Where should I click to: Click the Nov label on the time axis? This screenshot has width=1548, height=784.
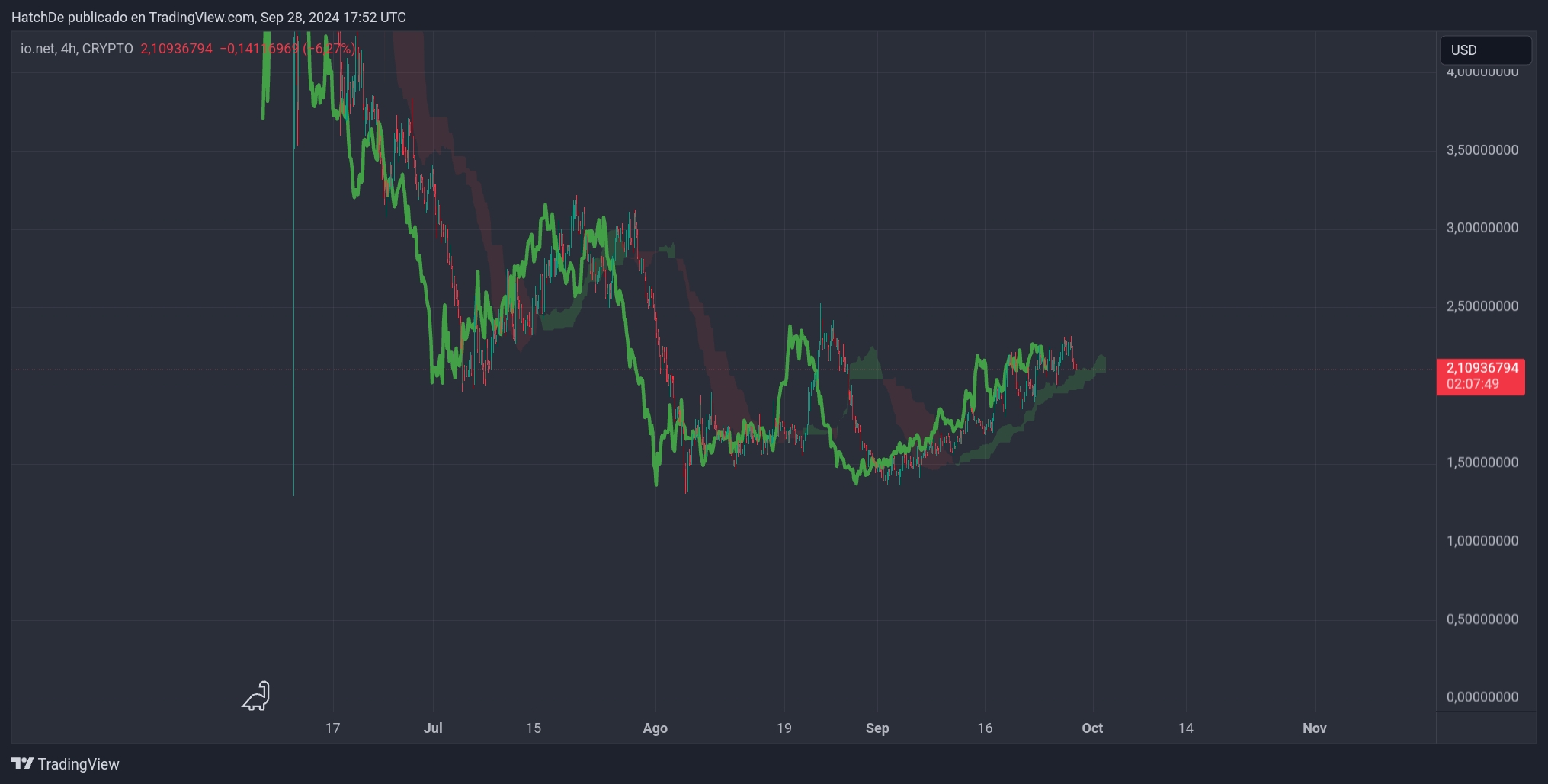pyautogui.click(x=1315, y=728)
